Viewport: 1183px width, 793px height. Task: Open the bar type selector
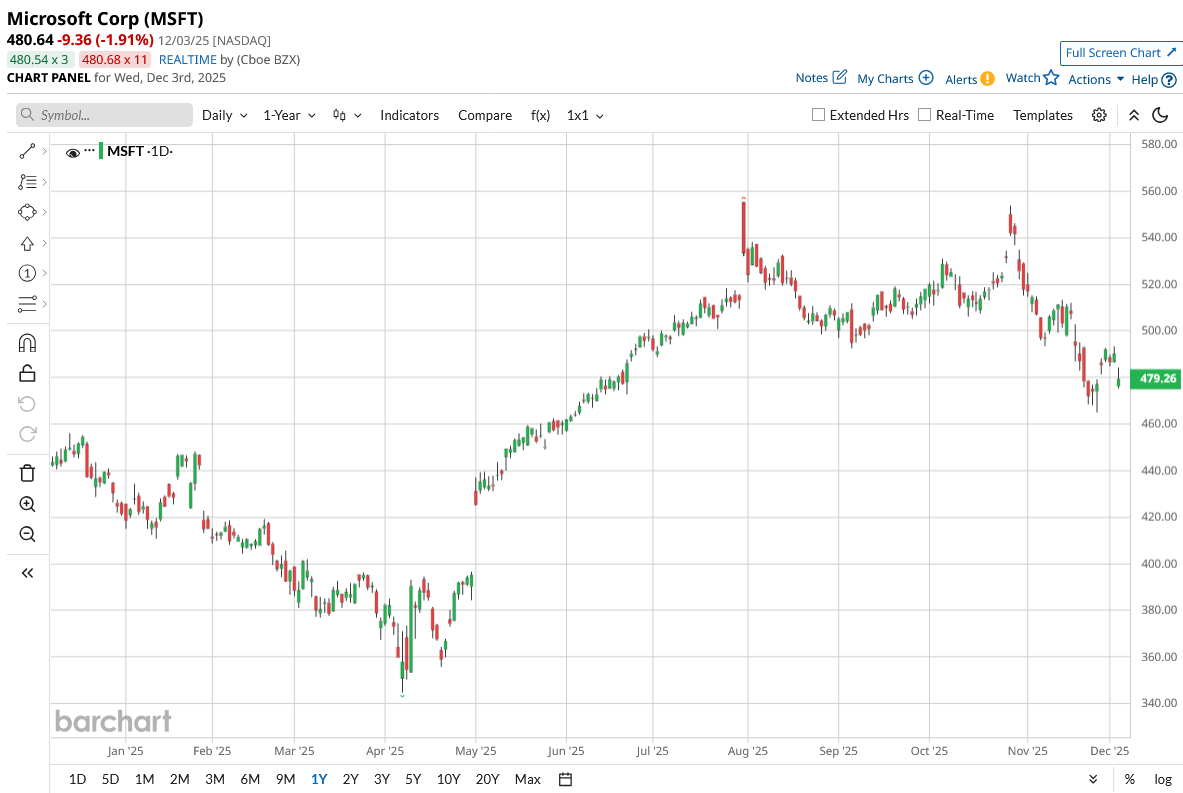click(x=347, y=115)
